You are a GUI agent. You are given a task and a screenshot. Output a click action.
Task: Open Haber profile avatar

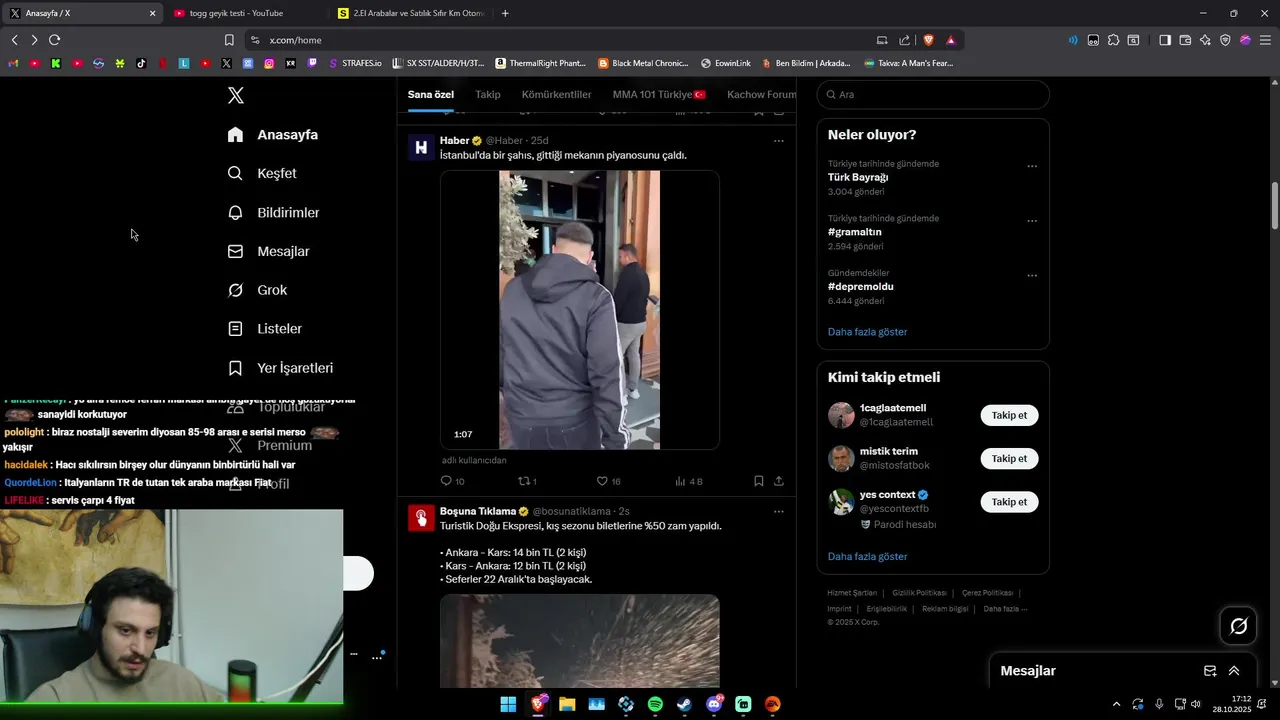pyautogui.click(x=421, y=147)
